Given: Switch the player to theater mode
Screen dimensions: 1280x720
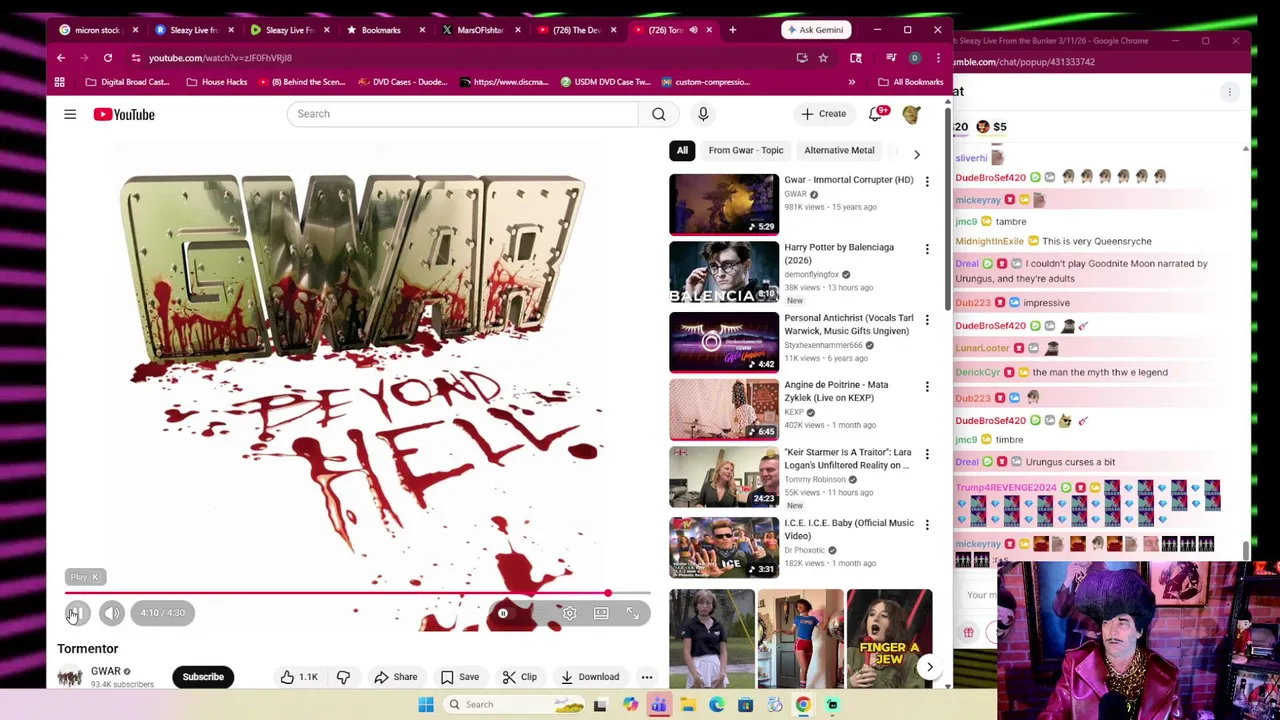Looking at the screenshot, I should point(601,613).
